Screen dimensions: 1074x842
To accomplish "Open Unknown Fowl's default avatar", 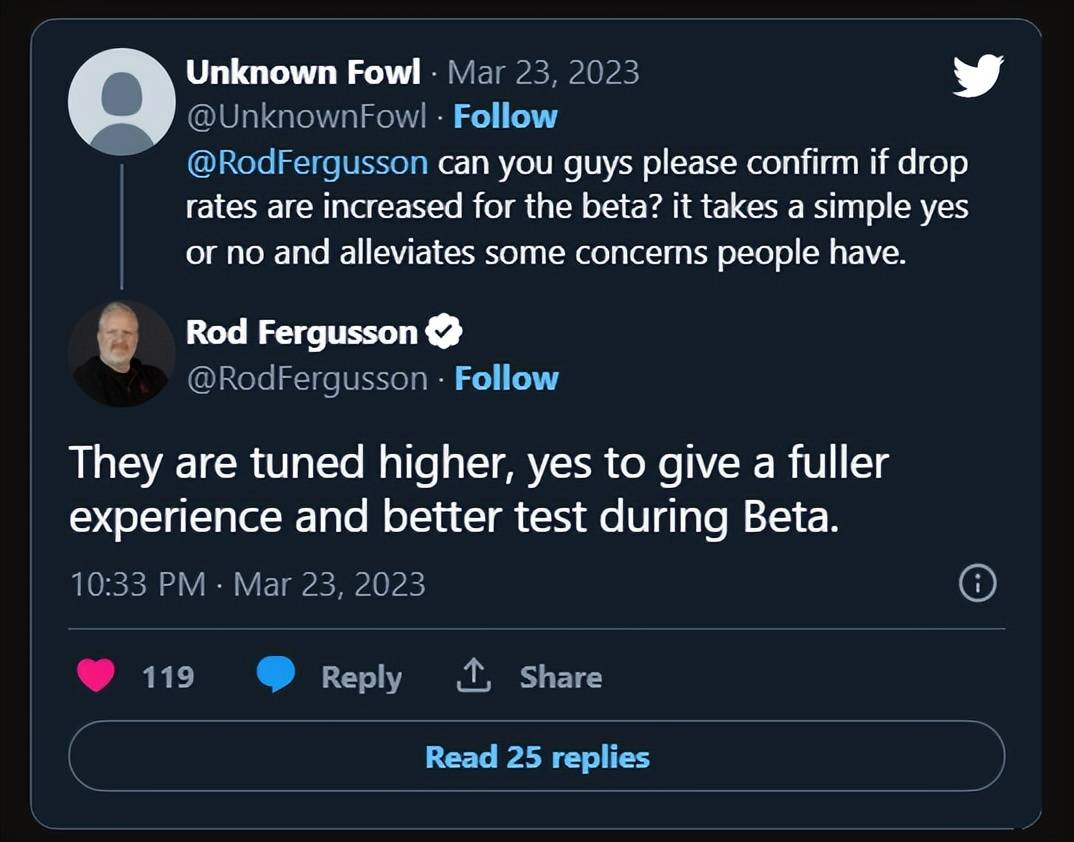I will coord(122,102).
